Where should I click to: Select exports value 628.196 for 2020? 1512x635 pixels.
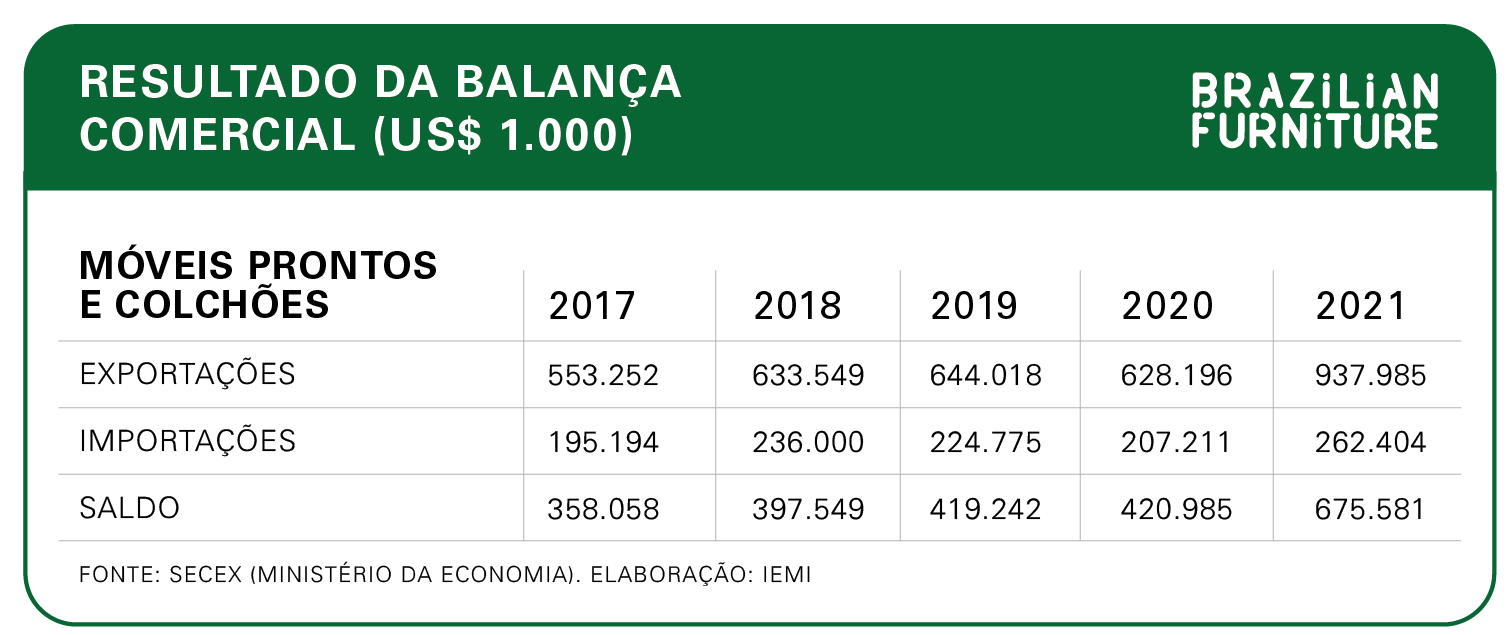click(1177, 376)
